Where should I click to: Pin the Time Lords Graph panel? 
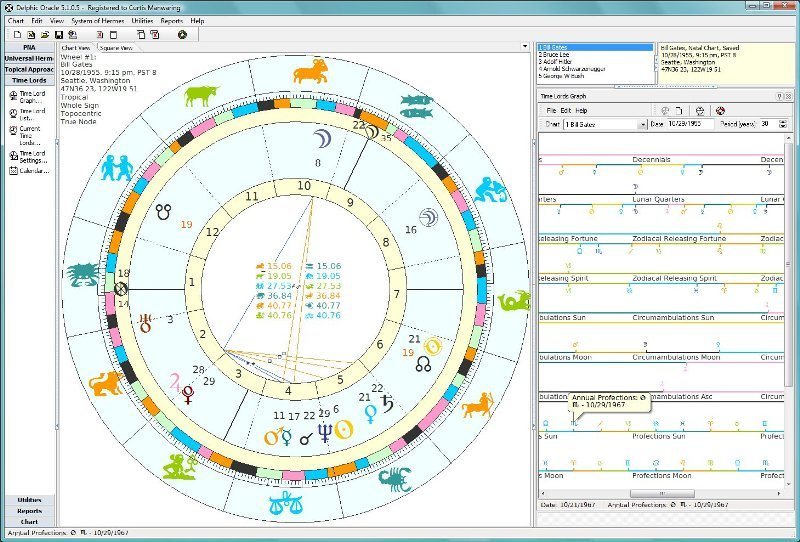pos(777,96)
